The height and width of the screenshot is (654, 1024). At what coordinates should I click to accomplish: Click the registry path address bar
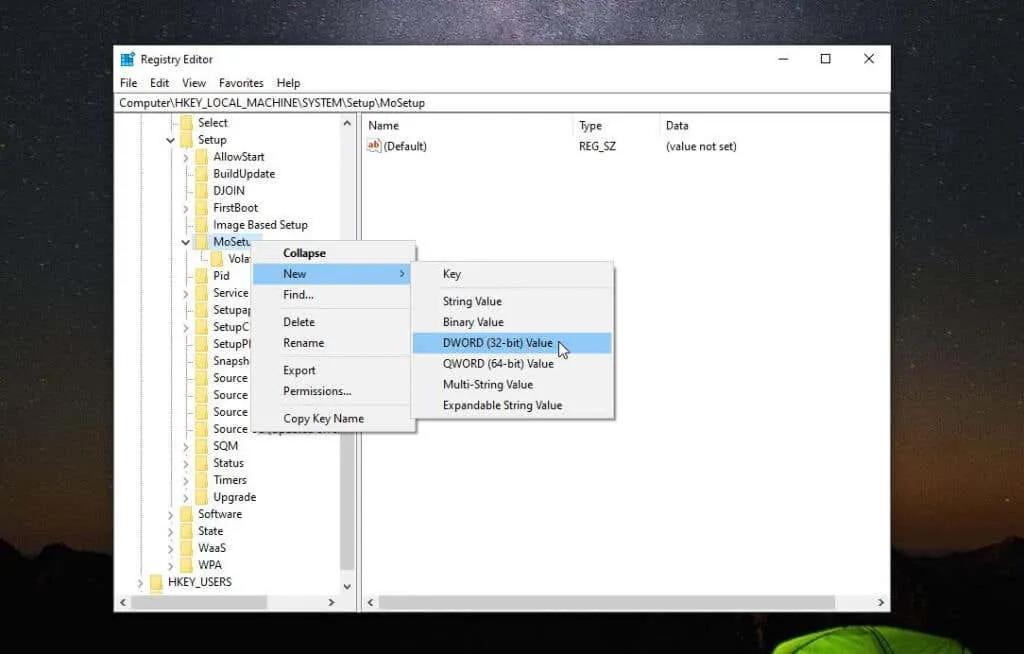tap(500, 103)
